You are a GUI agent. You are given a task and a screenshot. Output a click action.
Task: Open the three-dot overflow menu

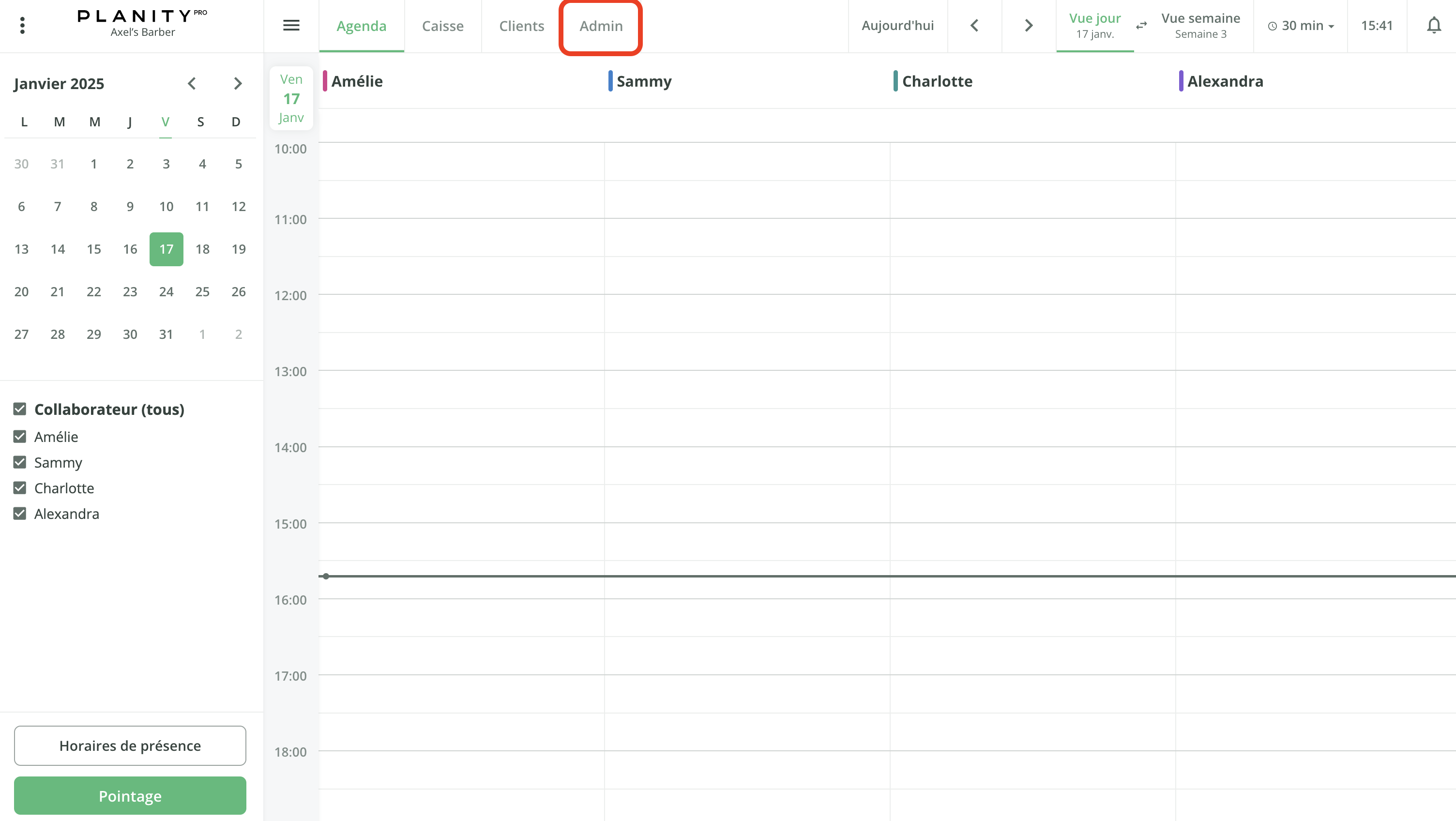click(x=22, y=26)
